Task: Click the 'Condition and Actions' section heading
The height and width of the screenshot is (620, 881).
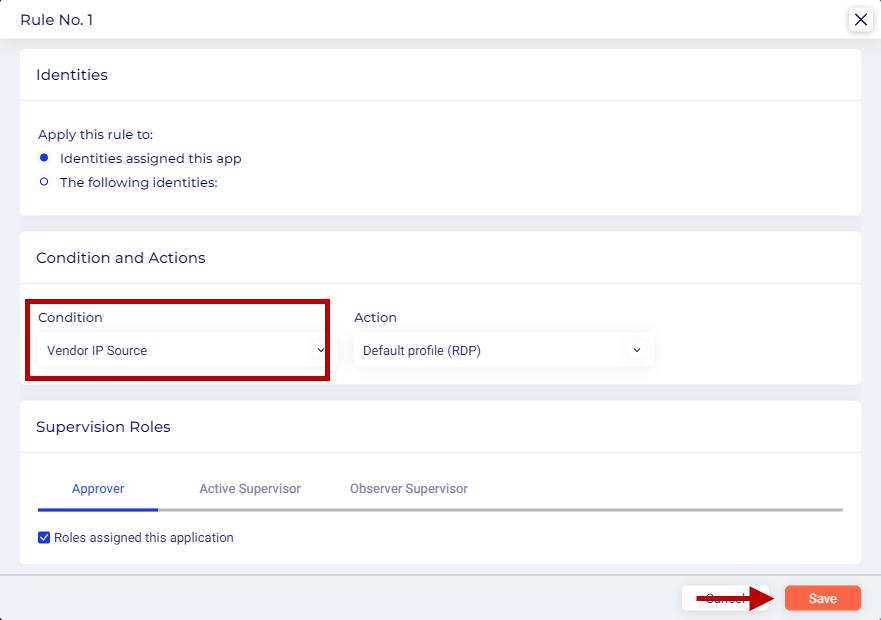Action: tap(120, 258)
